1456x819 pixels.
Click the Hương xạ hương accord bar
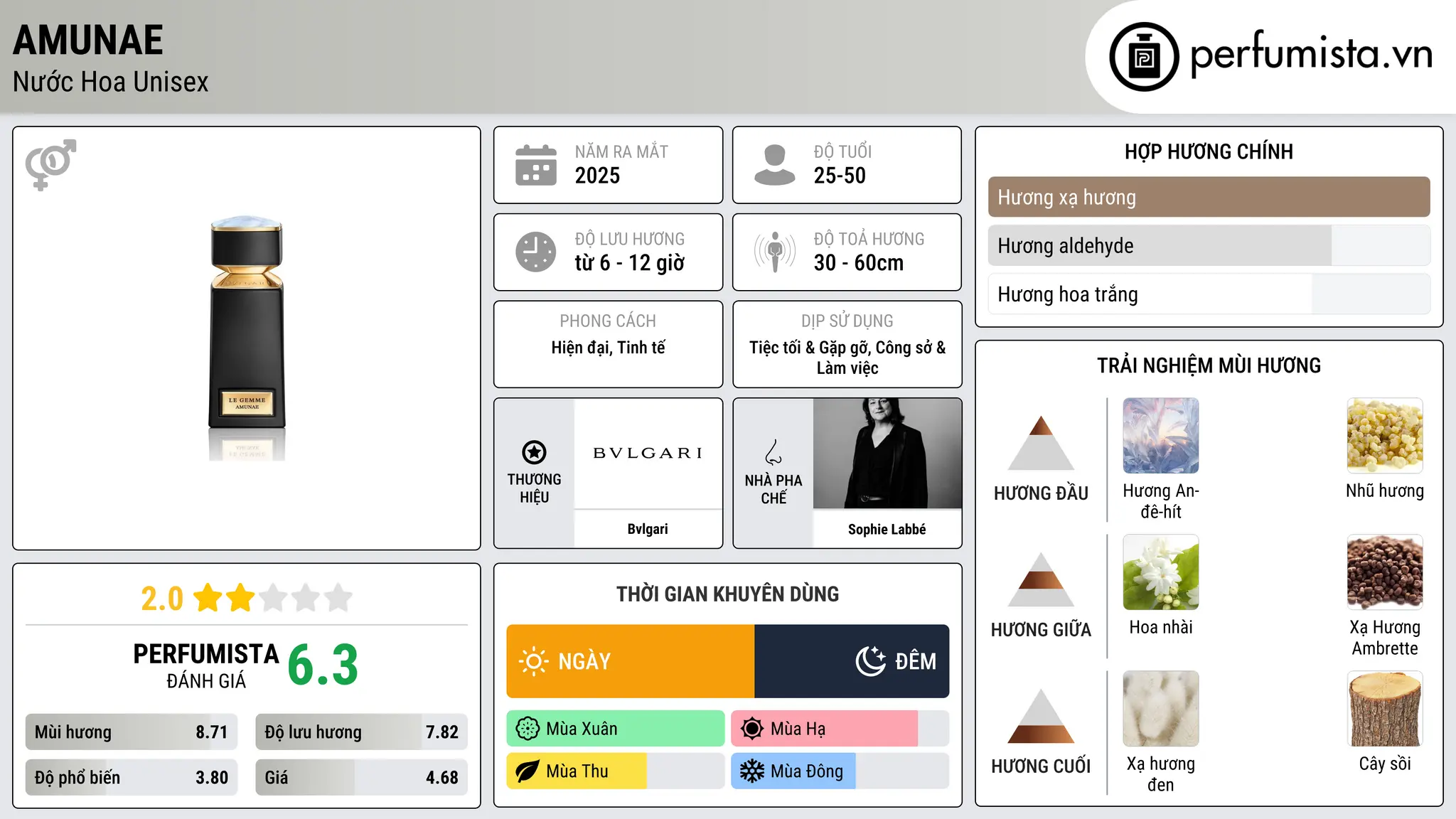(x=1209, y=197)
